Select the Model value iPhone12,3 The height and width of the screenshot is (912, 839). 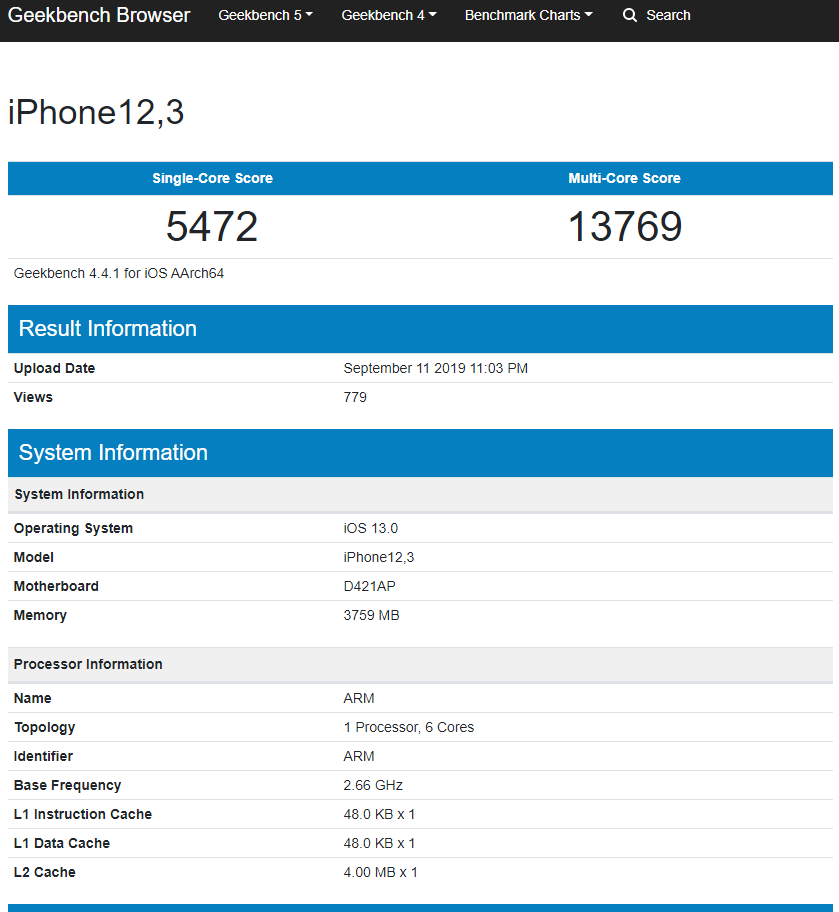pos(379,557)
